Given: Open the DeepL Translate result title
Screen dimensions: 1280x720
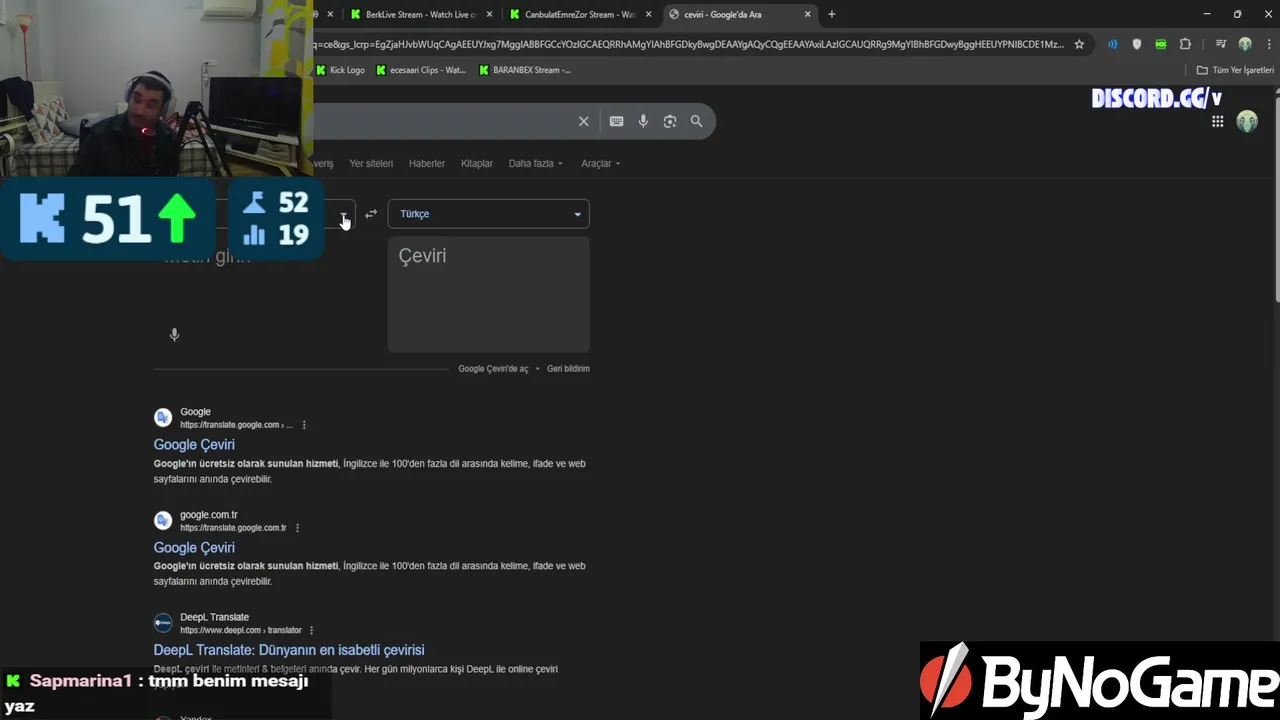Looking at the screenshot, I should pos(289,650).
